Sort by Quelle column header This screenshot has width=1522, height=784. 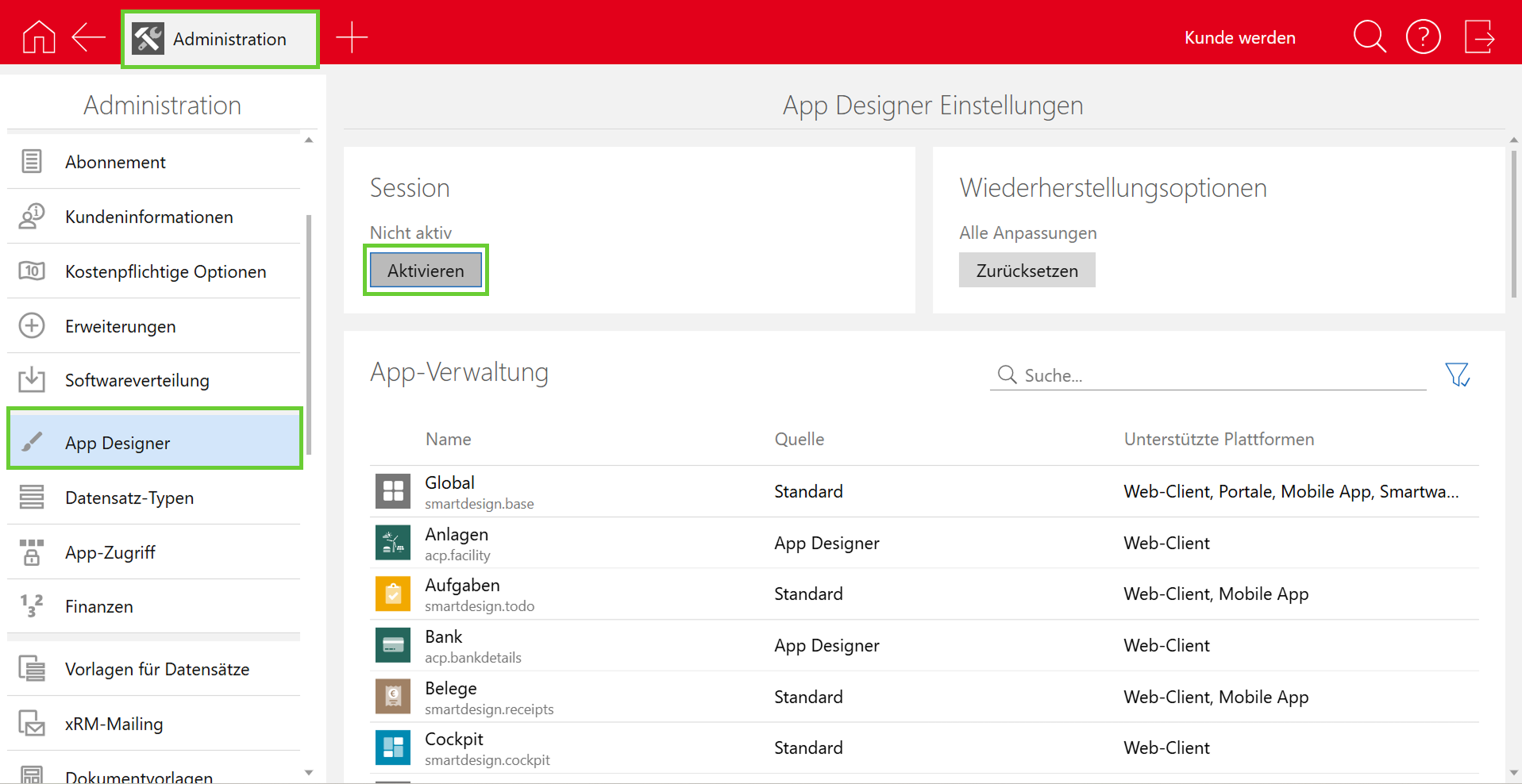799,439
